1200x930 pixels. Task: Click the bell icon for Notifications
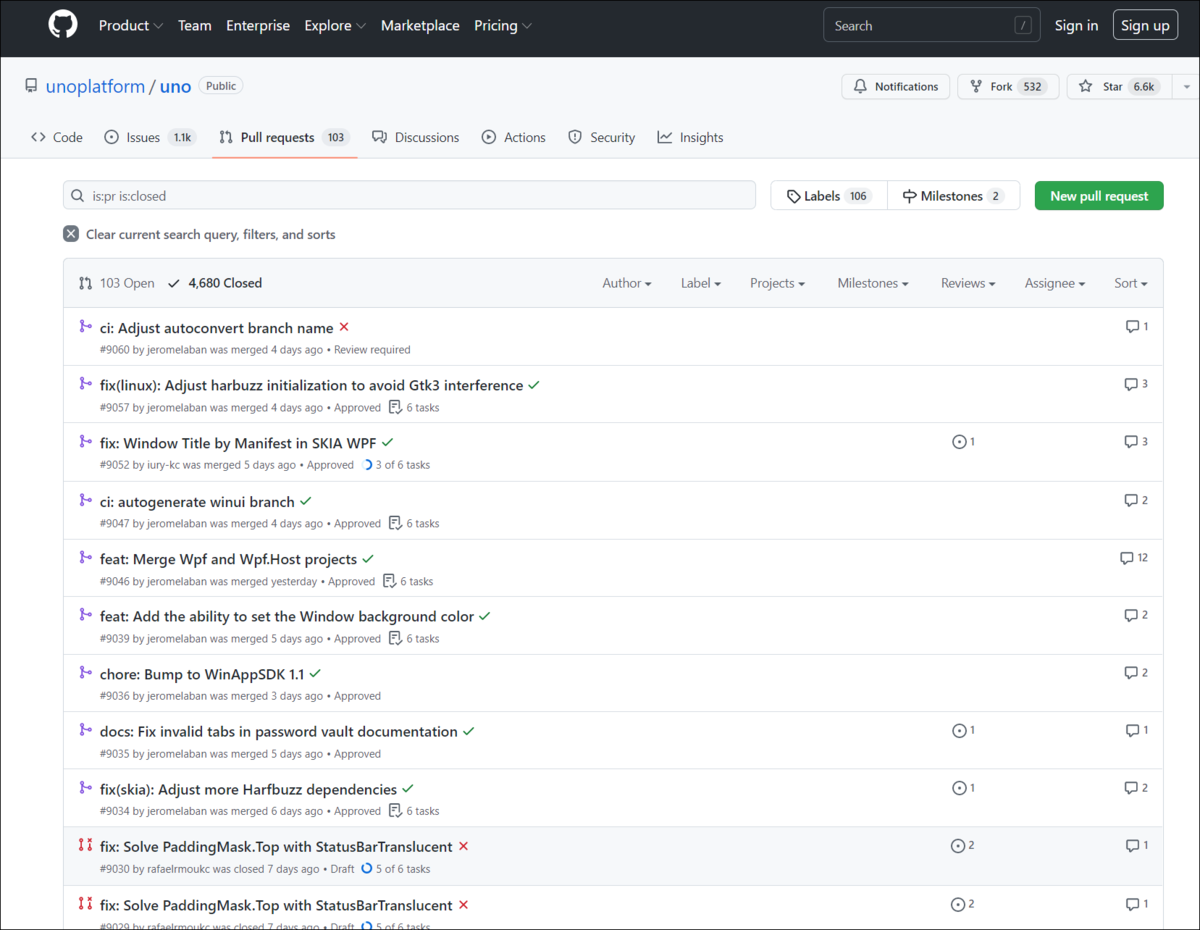[860, 87]
